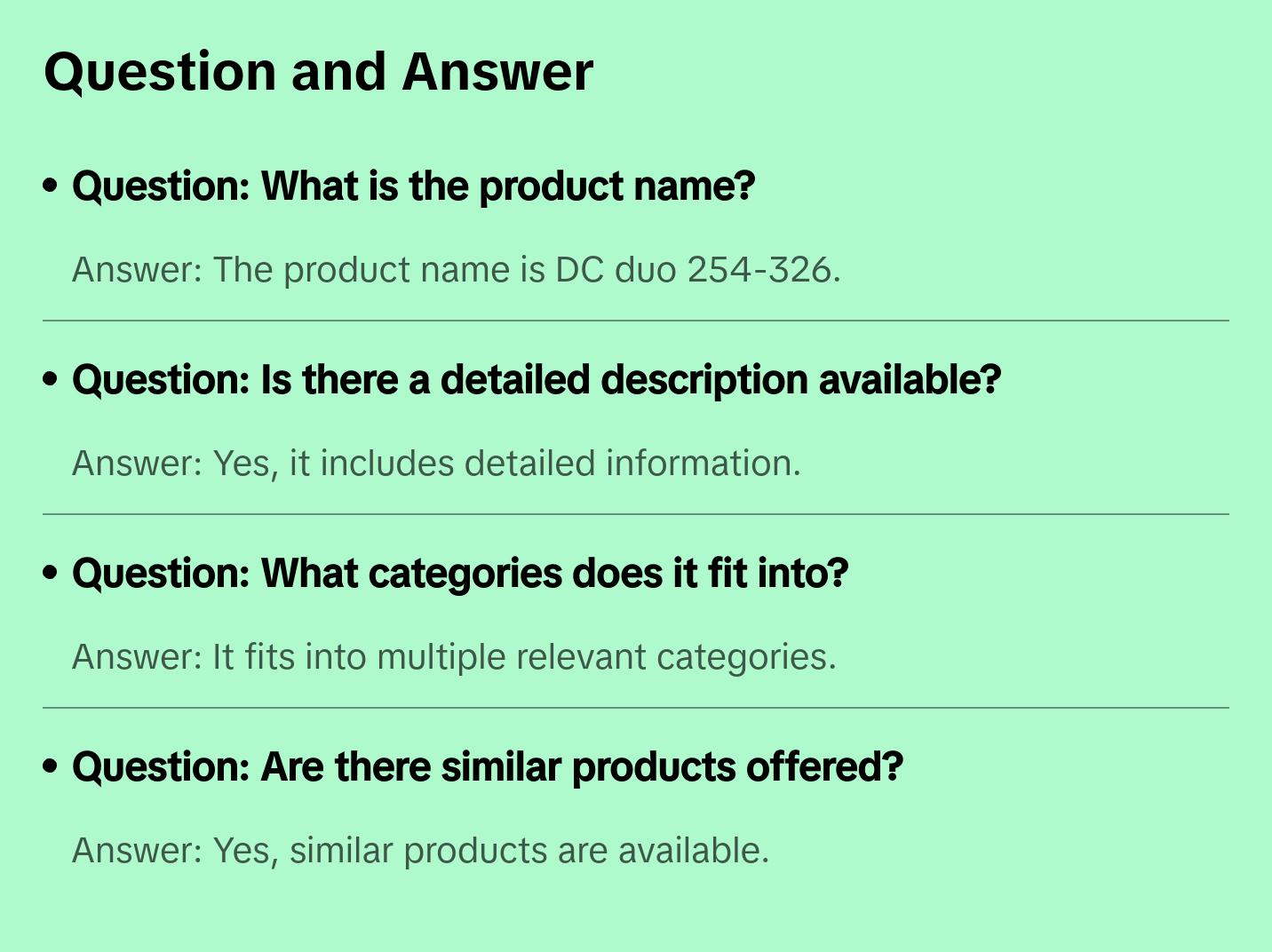This screenshot has height=952, width=1272.
Task: Click the "Answer:" label before "Yes, similar products"
Action: (x=138, y=851)
